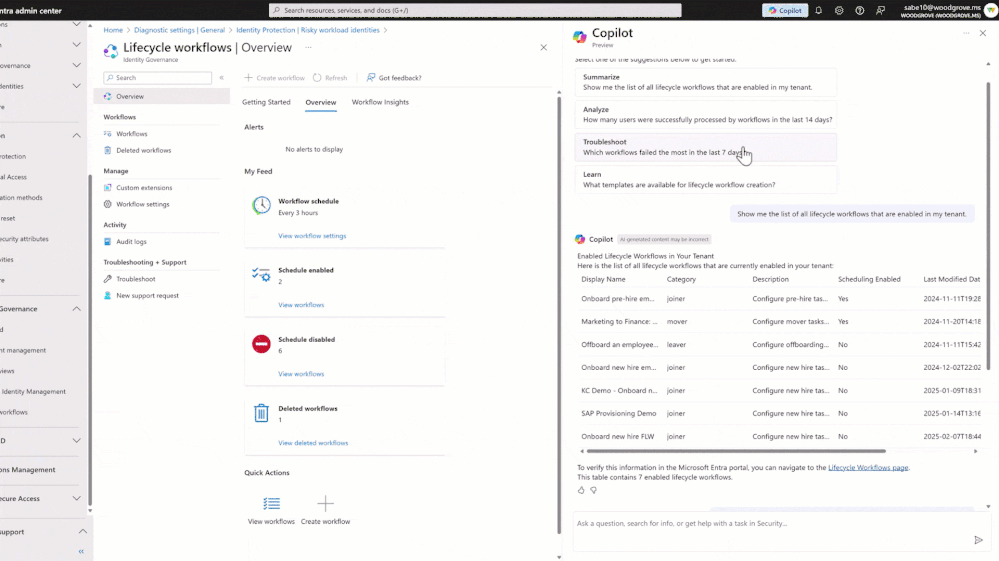
Task: Collapse the left navigation with double chevron
Action: (x=81, y=551)
